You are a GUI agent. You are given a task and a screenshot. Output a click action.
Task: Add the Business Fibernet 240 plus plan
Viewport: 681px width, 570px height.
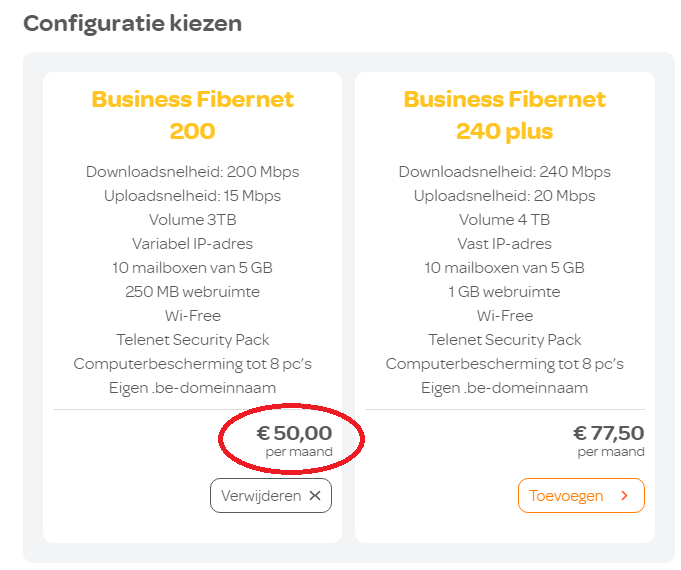click(x=581, y=496)
